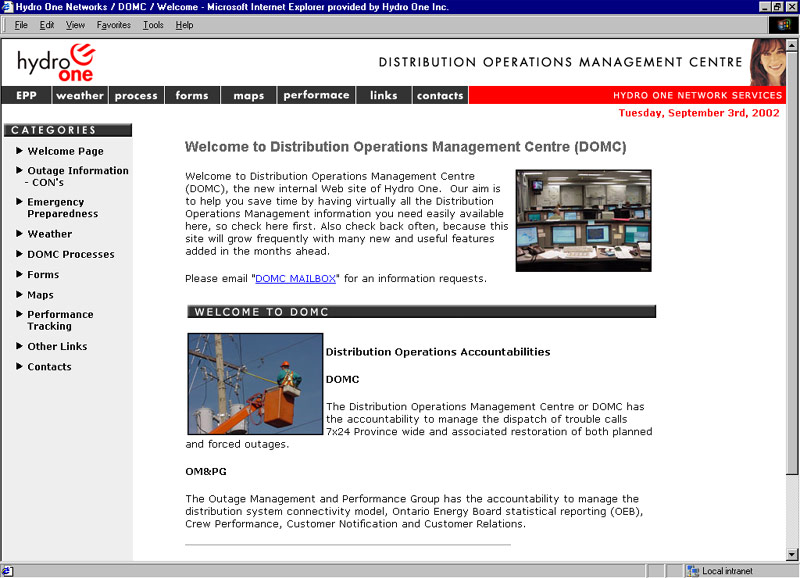Click the lineman bucket truck photo
The width and height of the screenshot is (800, 578).
(x=255, y=384)
